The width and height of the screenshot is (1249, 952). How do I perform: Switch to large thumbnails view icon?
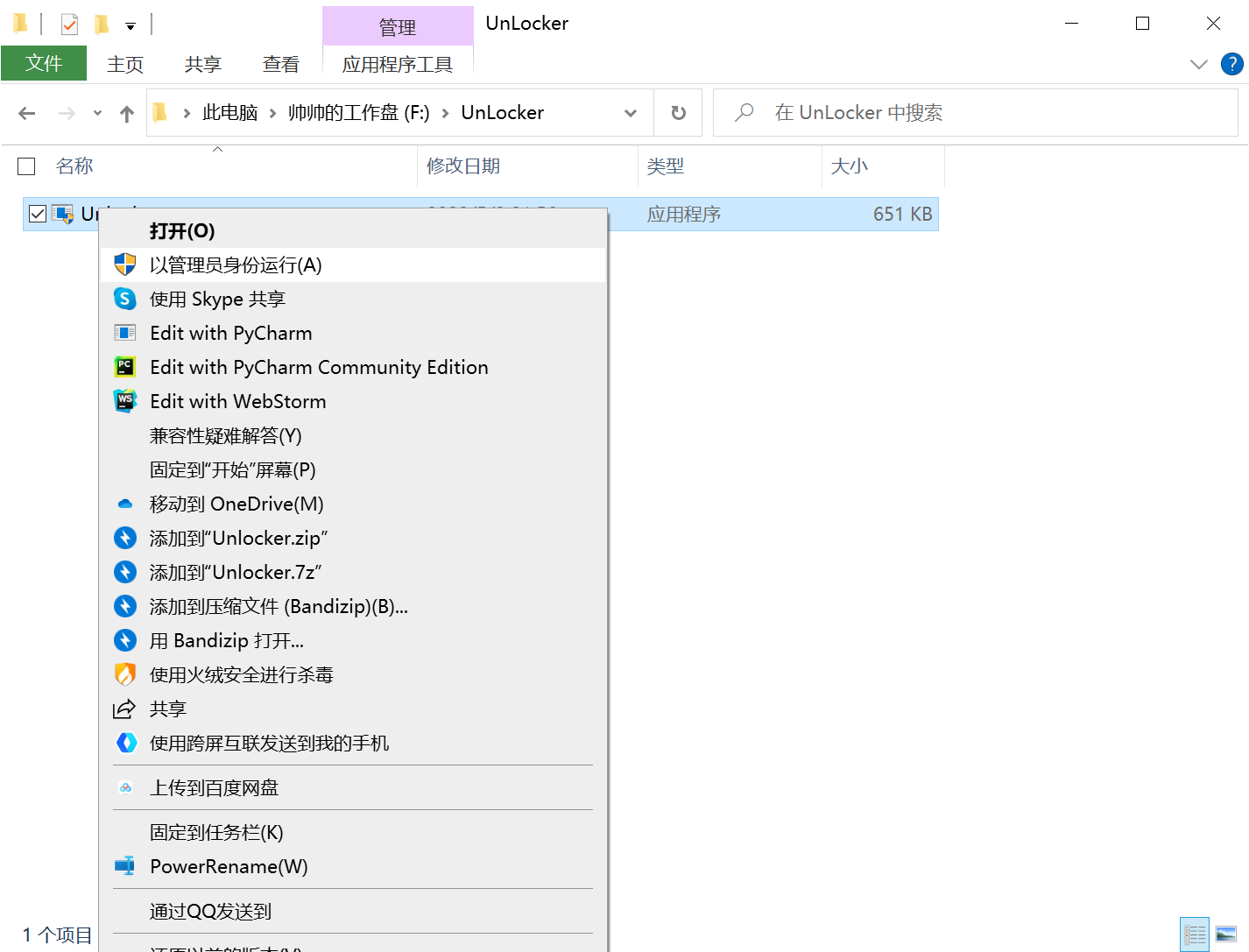[1226, 934]
